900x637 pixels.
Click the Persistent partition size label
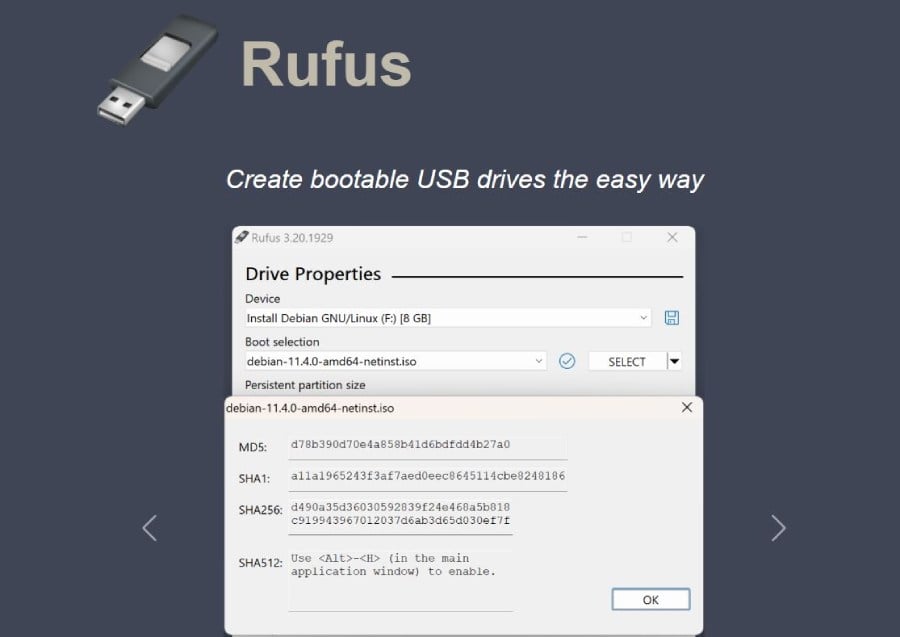pyautogui.click(x=305, y=384)
